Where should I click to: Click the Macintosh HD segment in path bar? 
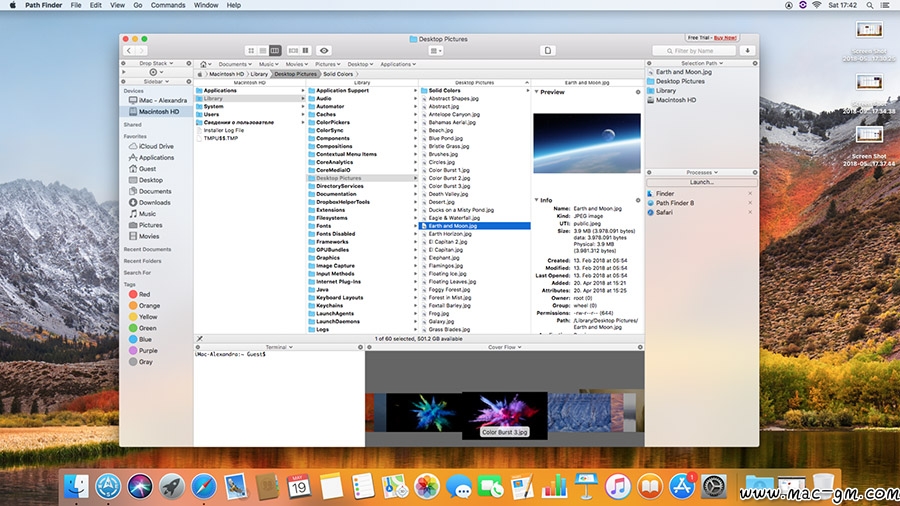click(226, 74)
